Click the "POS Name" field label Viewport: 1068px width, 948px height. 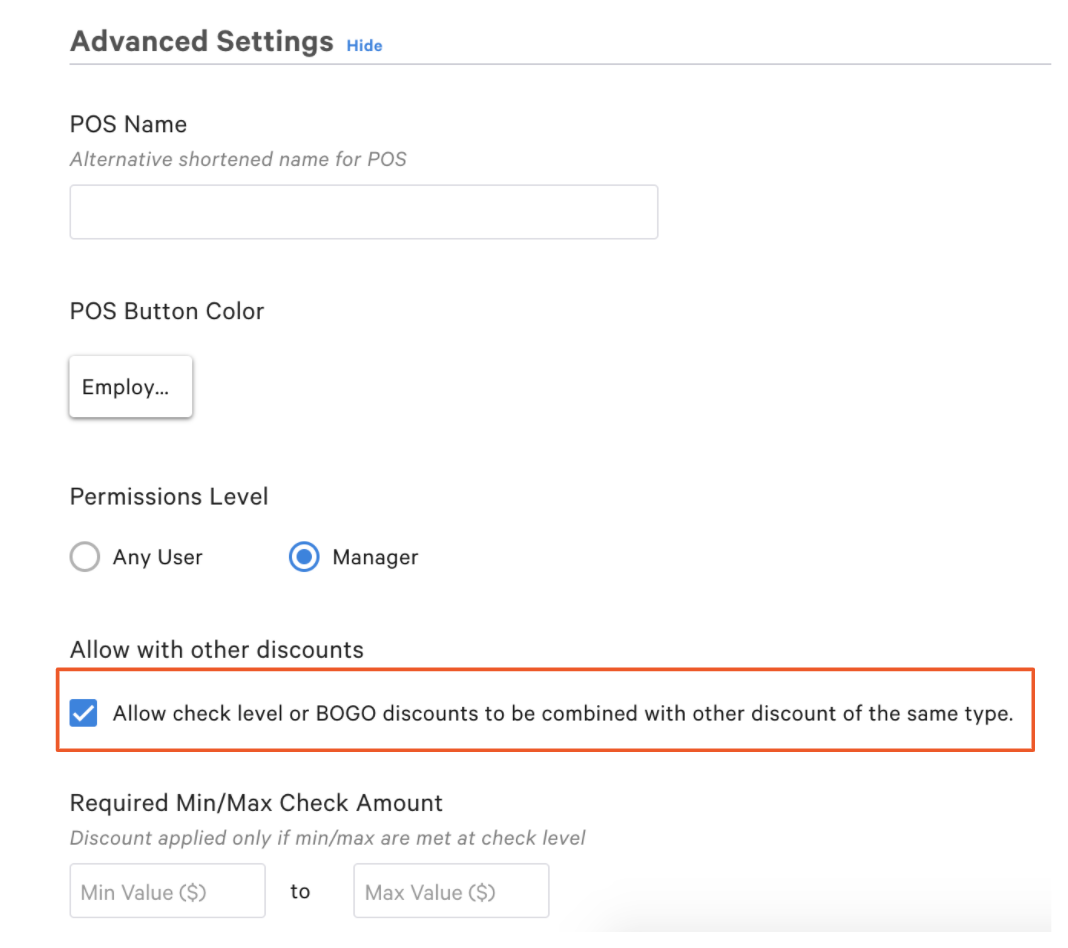pyautogui.click(x=128, y=124)
